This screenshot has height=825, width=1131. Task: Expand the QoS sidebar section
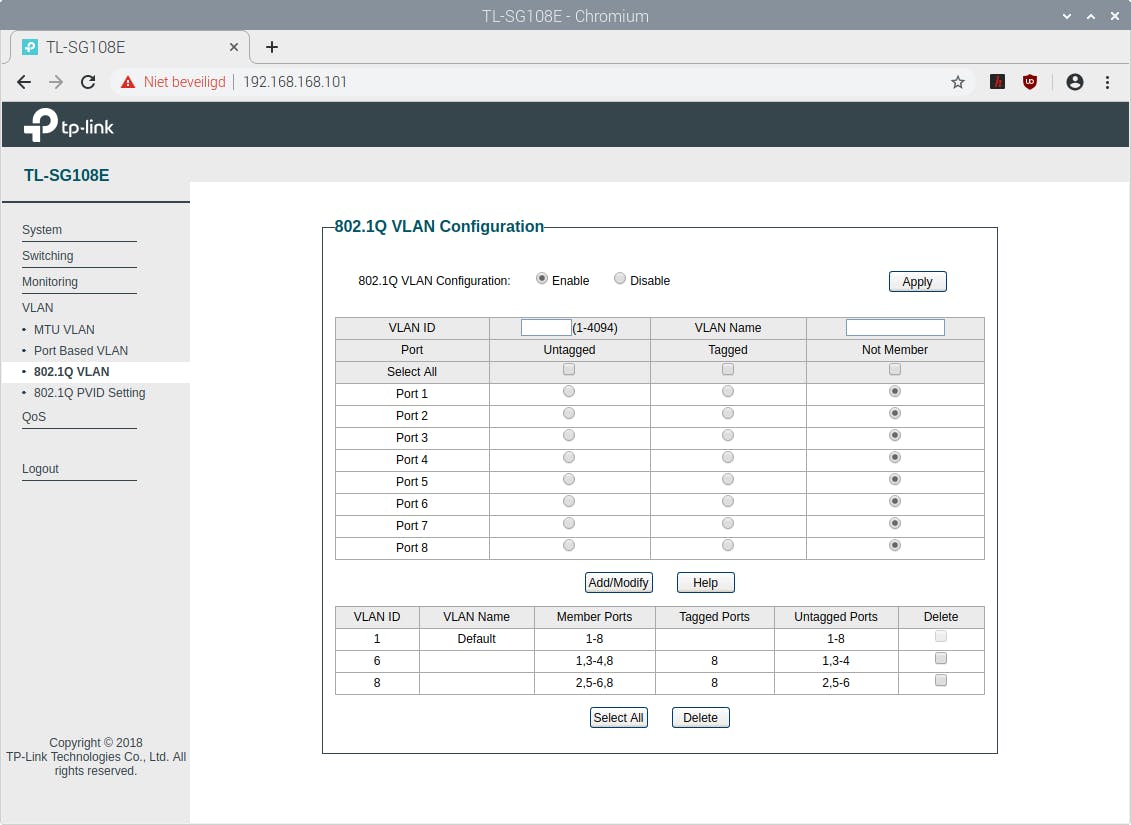coord(34,417)
